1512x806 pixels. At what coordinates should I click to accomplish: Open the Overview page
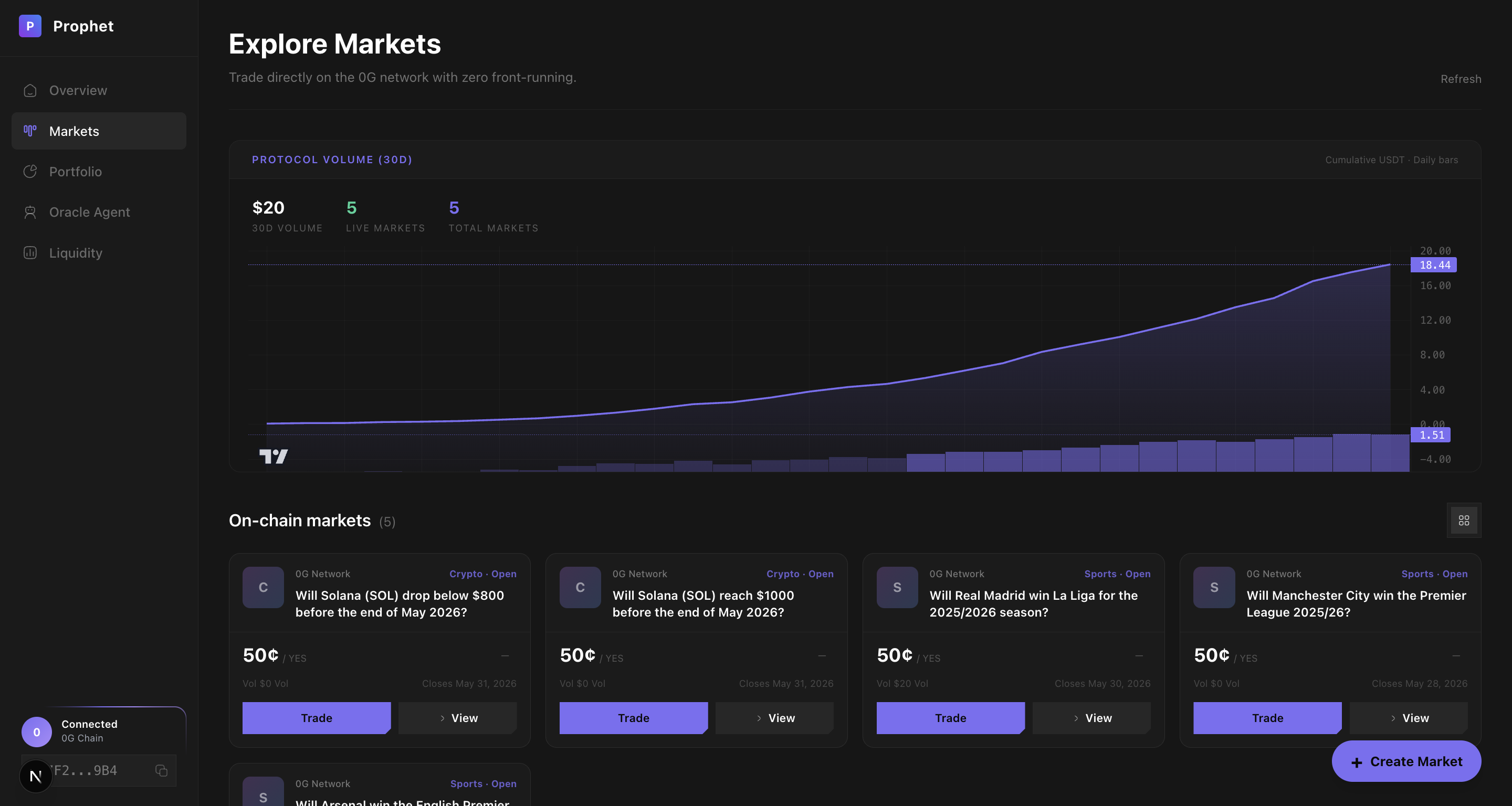click(x=99, y=90)
